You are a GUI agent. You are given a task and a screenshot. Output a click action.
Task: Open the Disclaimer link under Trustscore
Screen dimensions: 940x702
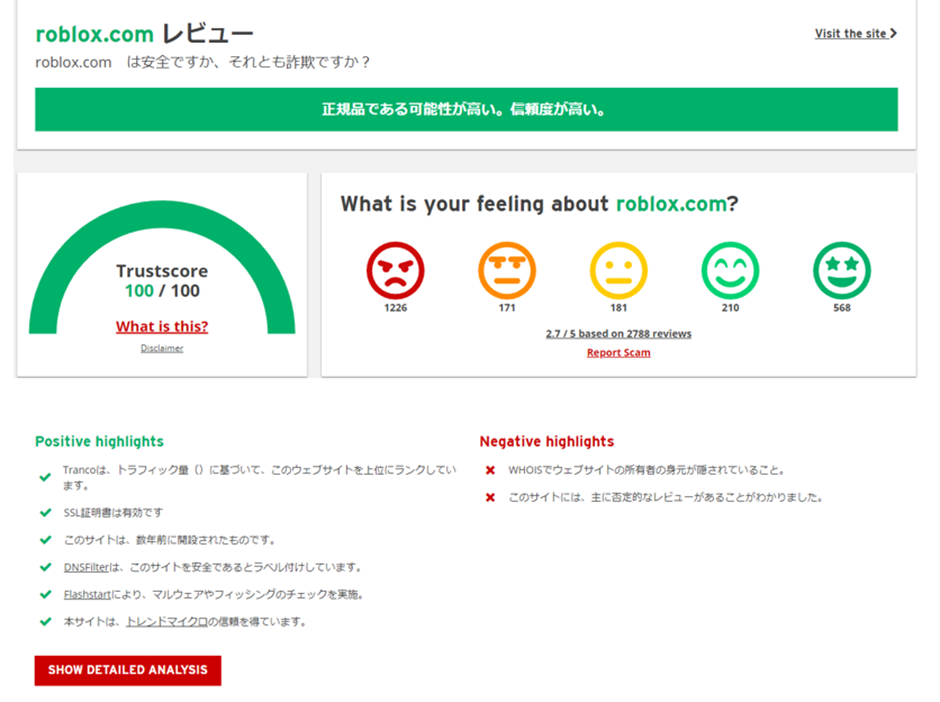[162, 348]
